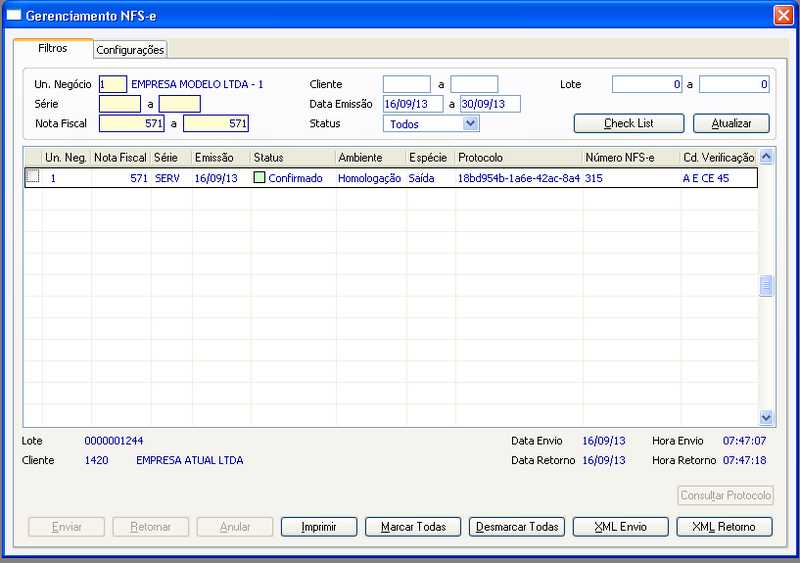Screen dimensions: 800x563
Task: Click into the Un. Negócio input field
Action: click(113, 84)
